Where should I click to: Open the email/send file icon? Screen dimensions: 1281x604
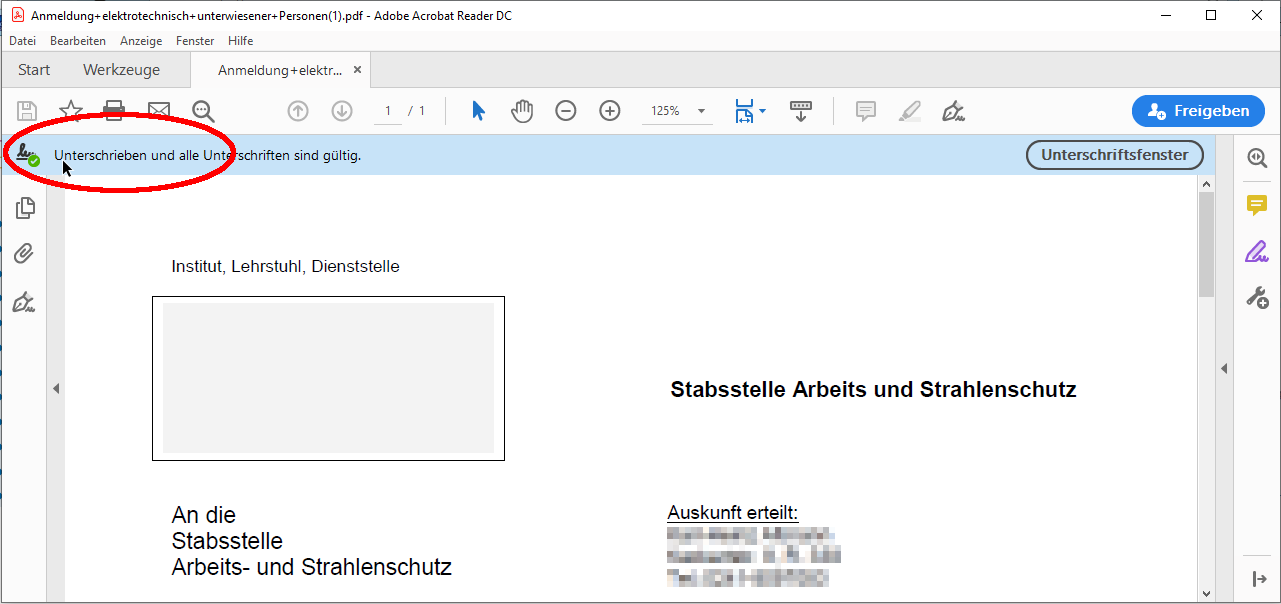point(158,110)
